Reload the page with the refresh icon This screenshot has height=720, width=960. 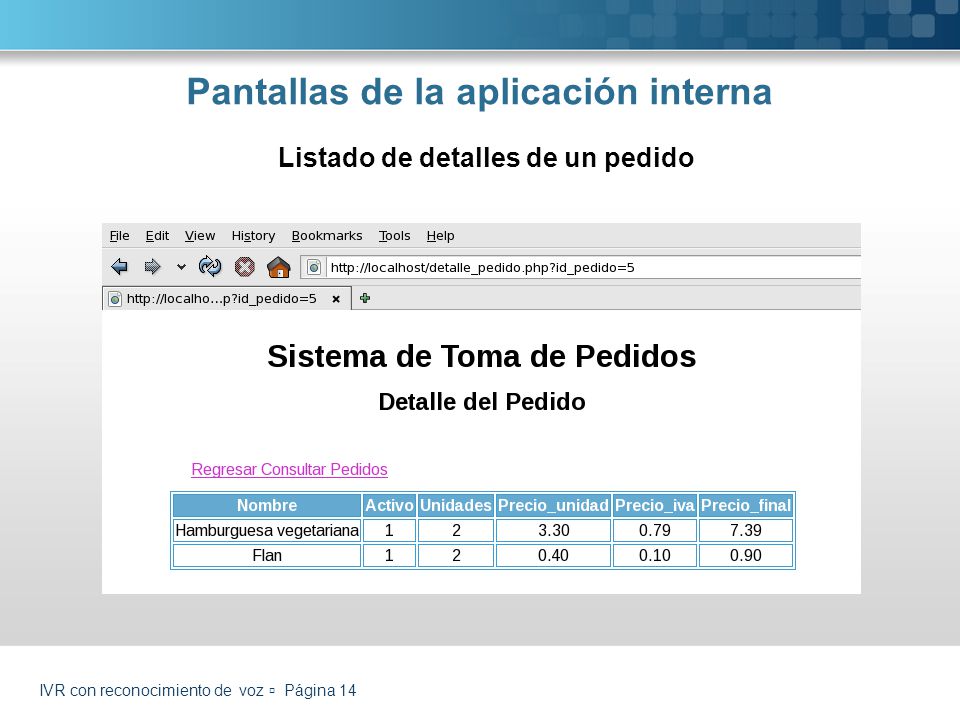coord(210,267)
